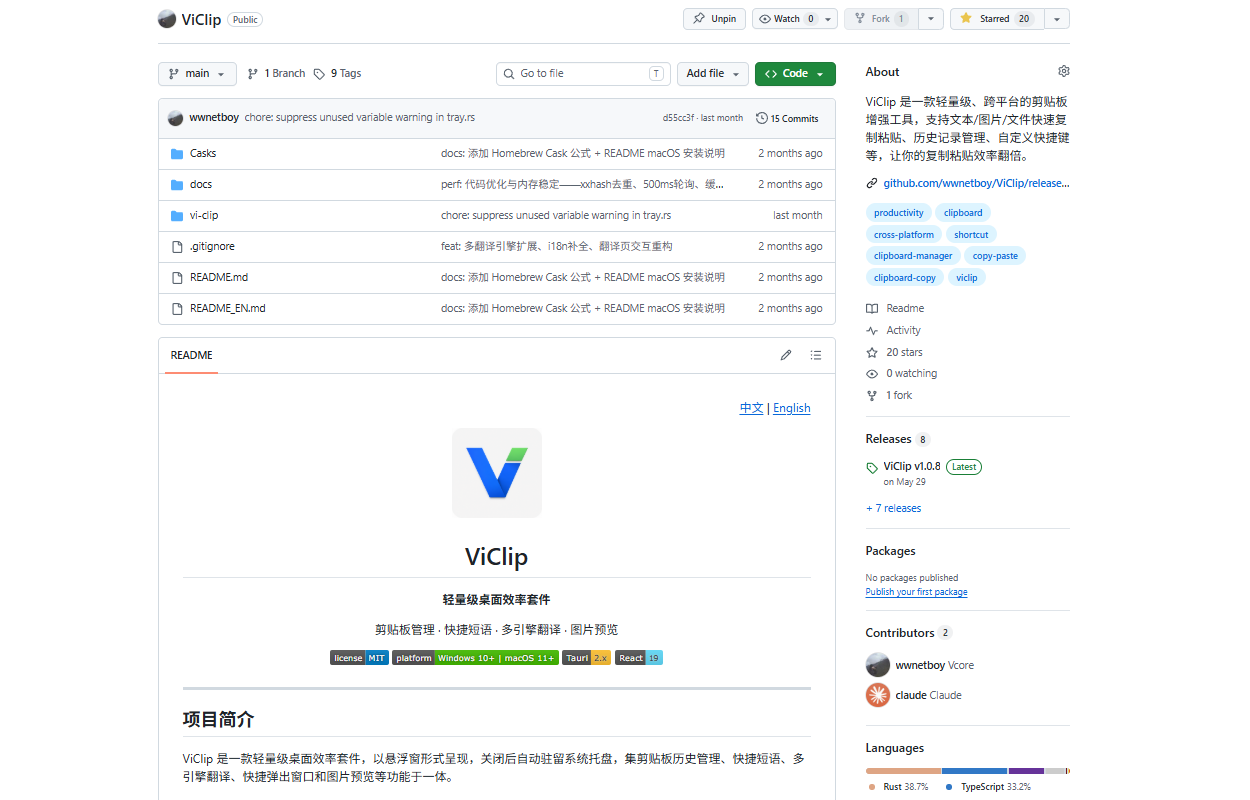This screenshot has height=800, width=1250.
Task: Open the 20 stars link
Action: pos(894,353)
